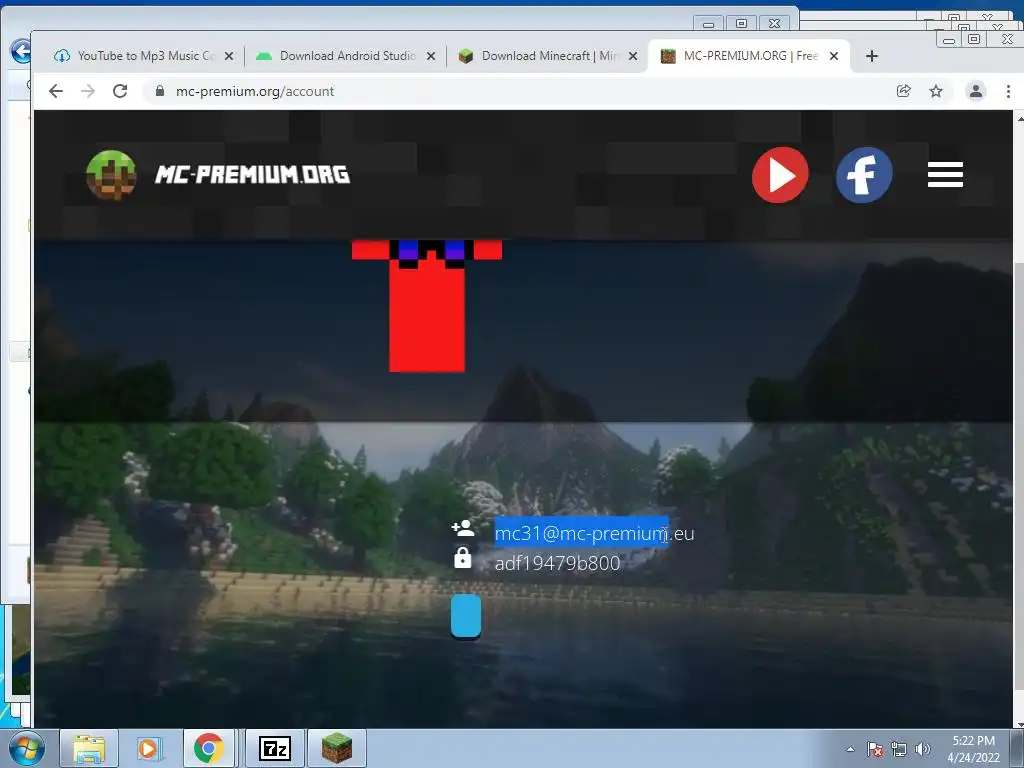The image size is (1024, 768).
Task: Click the network tray icon
Action: [899, 749]
